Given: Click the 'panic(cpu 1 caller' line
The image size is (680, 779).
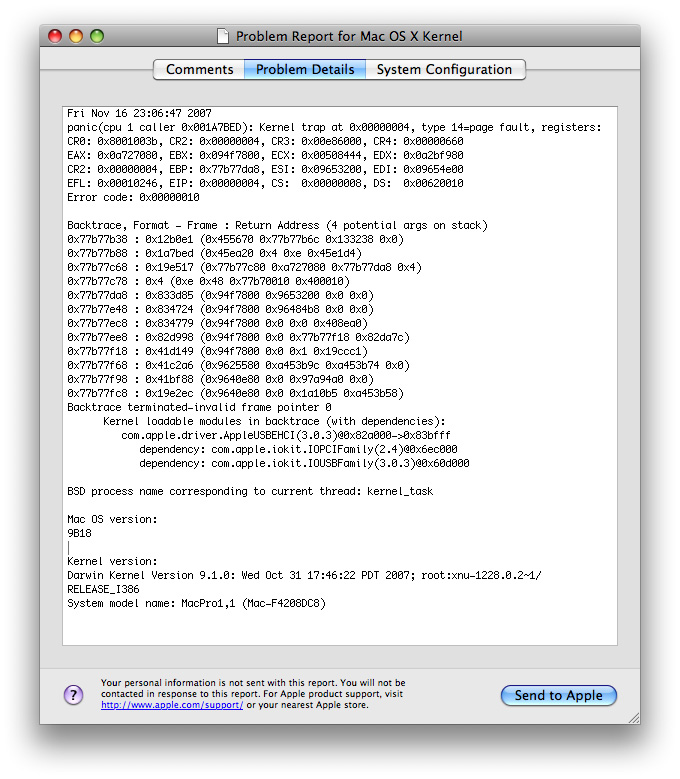Looking at the screenshot, I should [x=334, y=127].
